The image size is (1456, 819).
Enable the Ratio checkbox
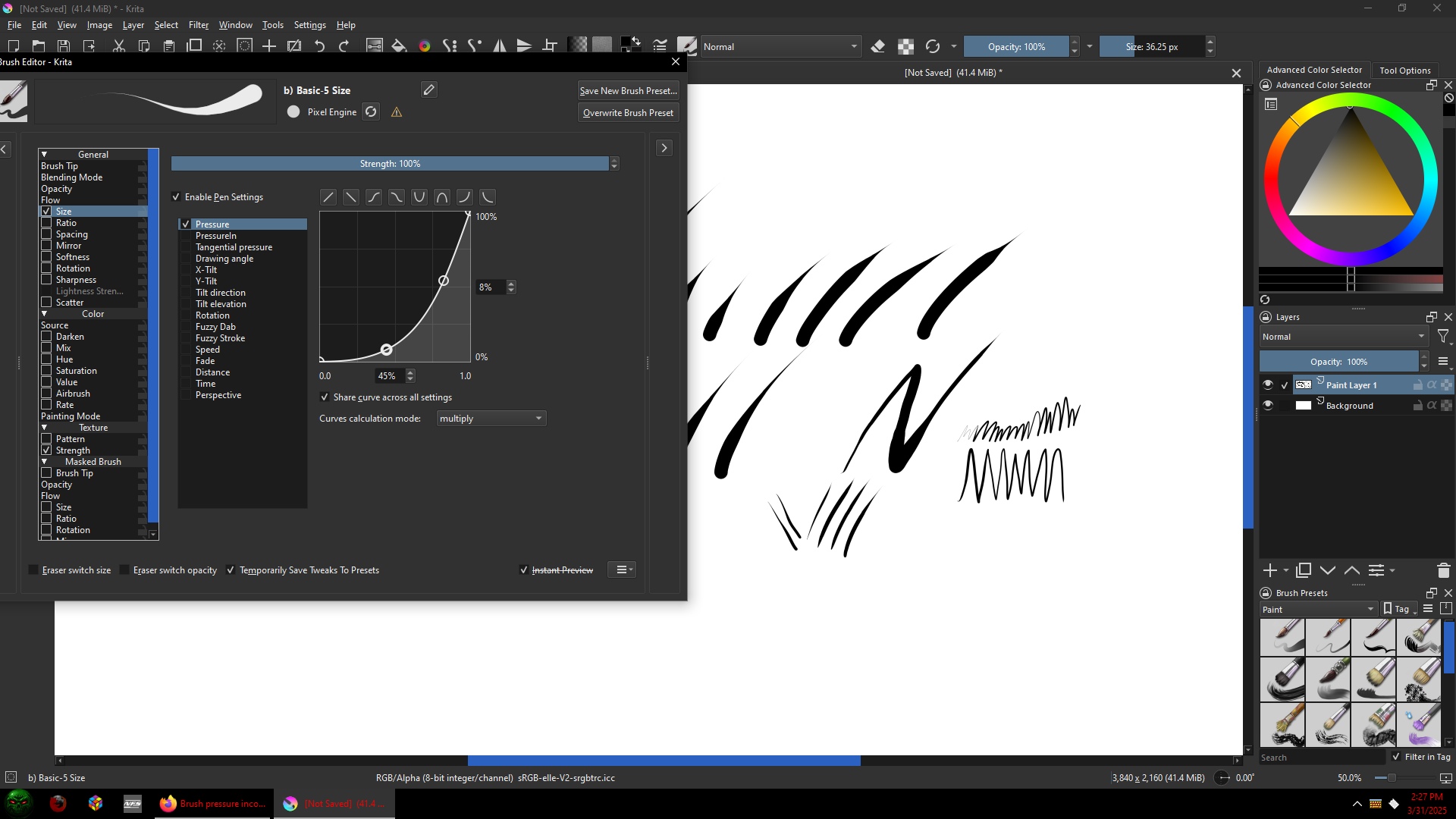coord(46,223)
